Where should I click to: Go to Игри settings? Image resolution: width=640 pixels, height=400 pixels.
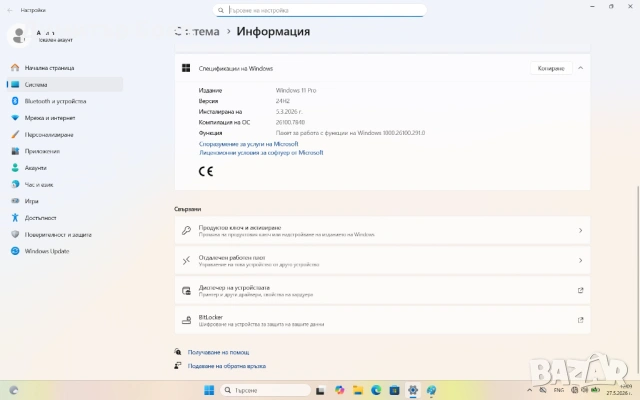click(64, 201)
